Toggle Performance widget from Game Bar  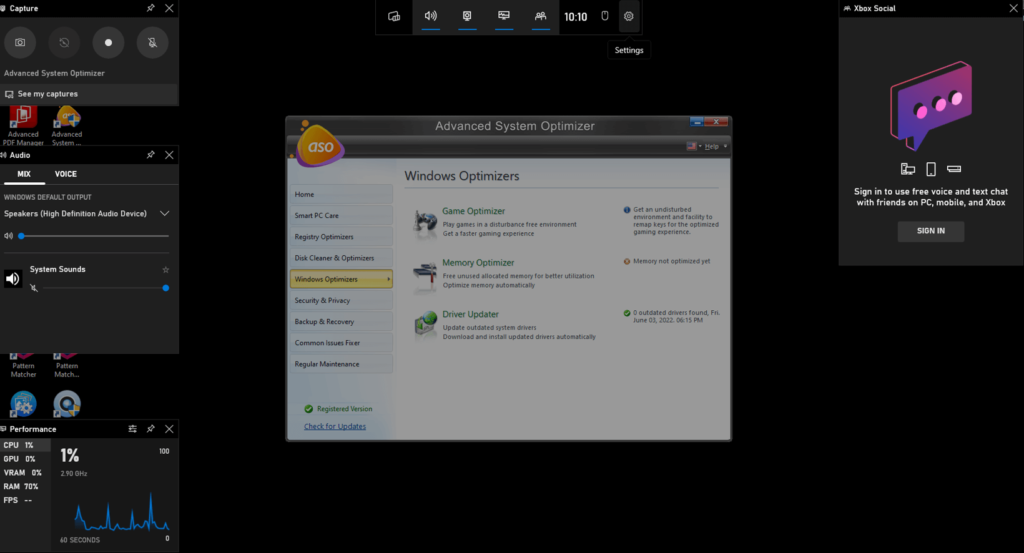pos(504,16)
